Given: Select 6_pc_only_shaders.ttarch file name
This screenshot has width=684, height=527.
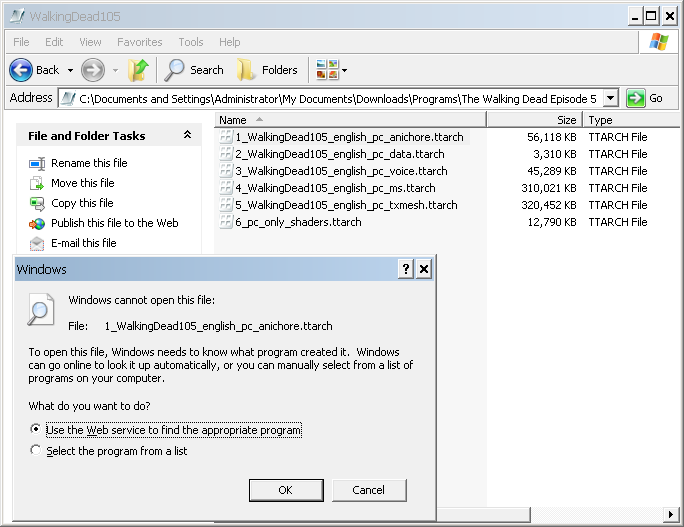Looking at the screenshot, I should coord(298,222).
